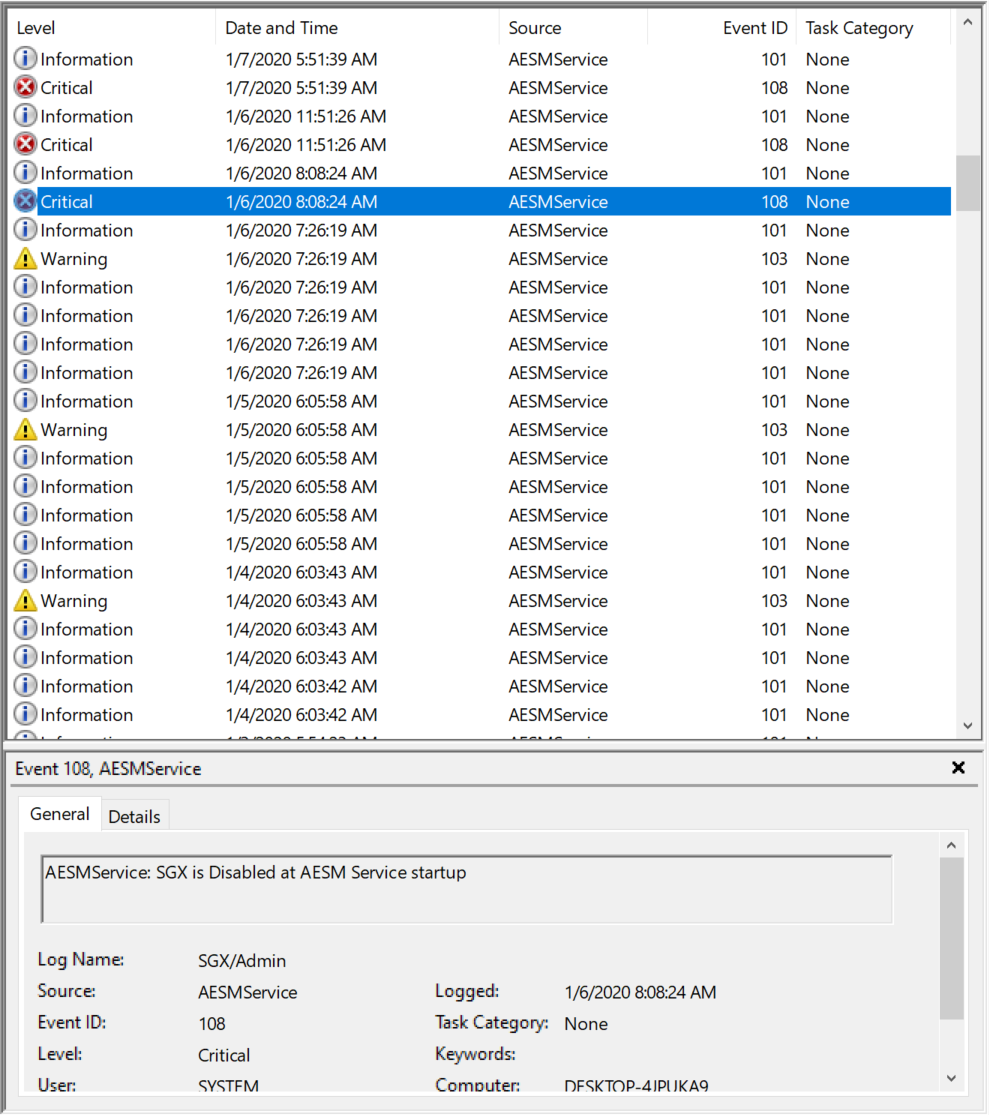Click Event ID 103 in the 1/5/2020 Warning row
The height and width of the screenshot is (1115, 989).
pyautogui.click(x=774, y=430)
